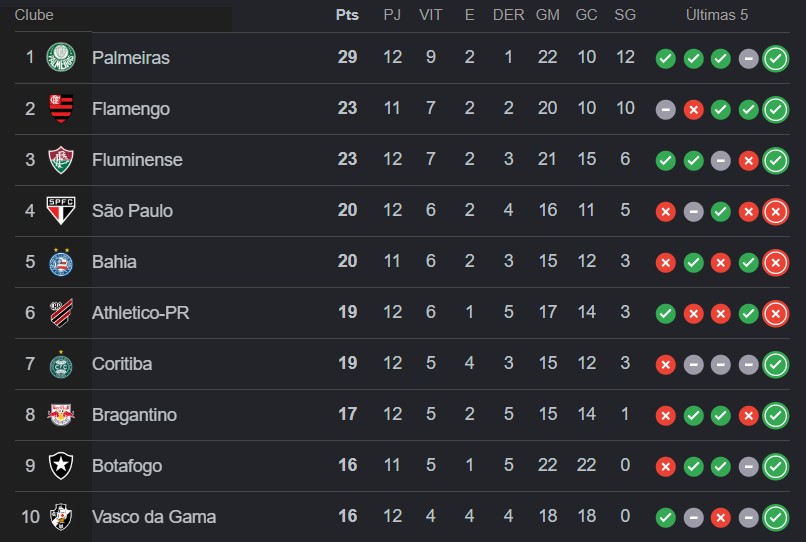
Task: Click the SG column header
Action: 625,15
